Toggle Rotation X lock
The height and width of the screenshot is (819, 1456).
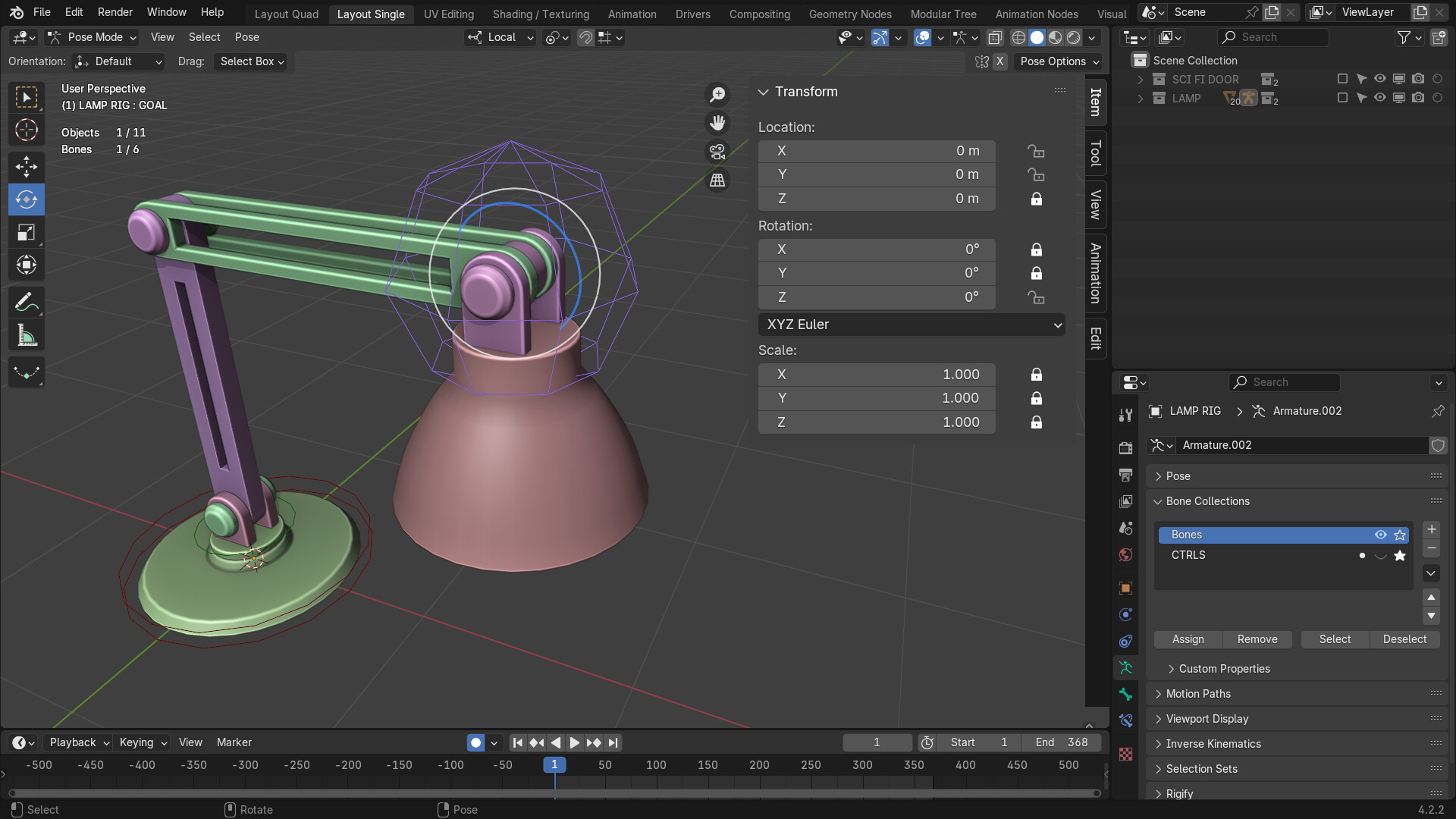click(1036, 249)
